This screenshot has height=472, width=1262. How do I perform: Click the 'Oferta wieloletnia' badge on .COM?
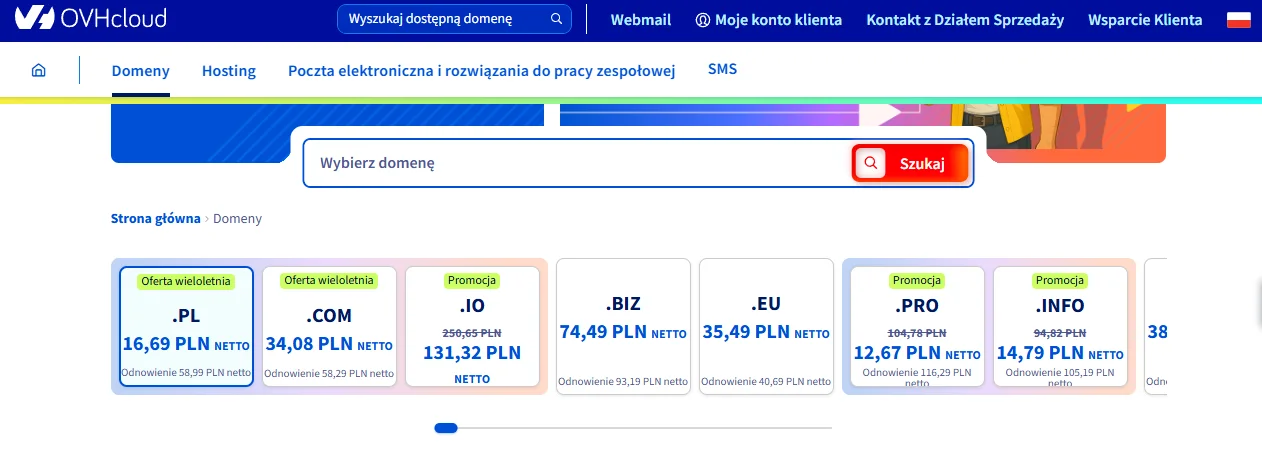coord(329,280)
